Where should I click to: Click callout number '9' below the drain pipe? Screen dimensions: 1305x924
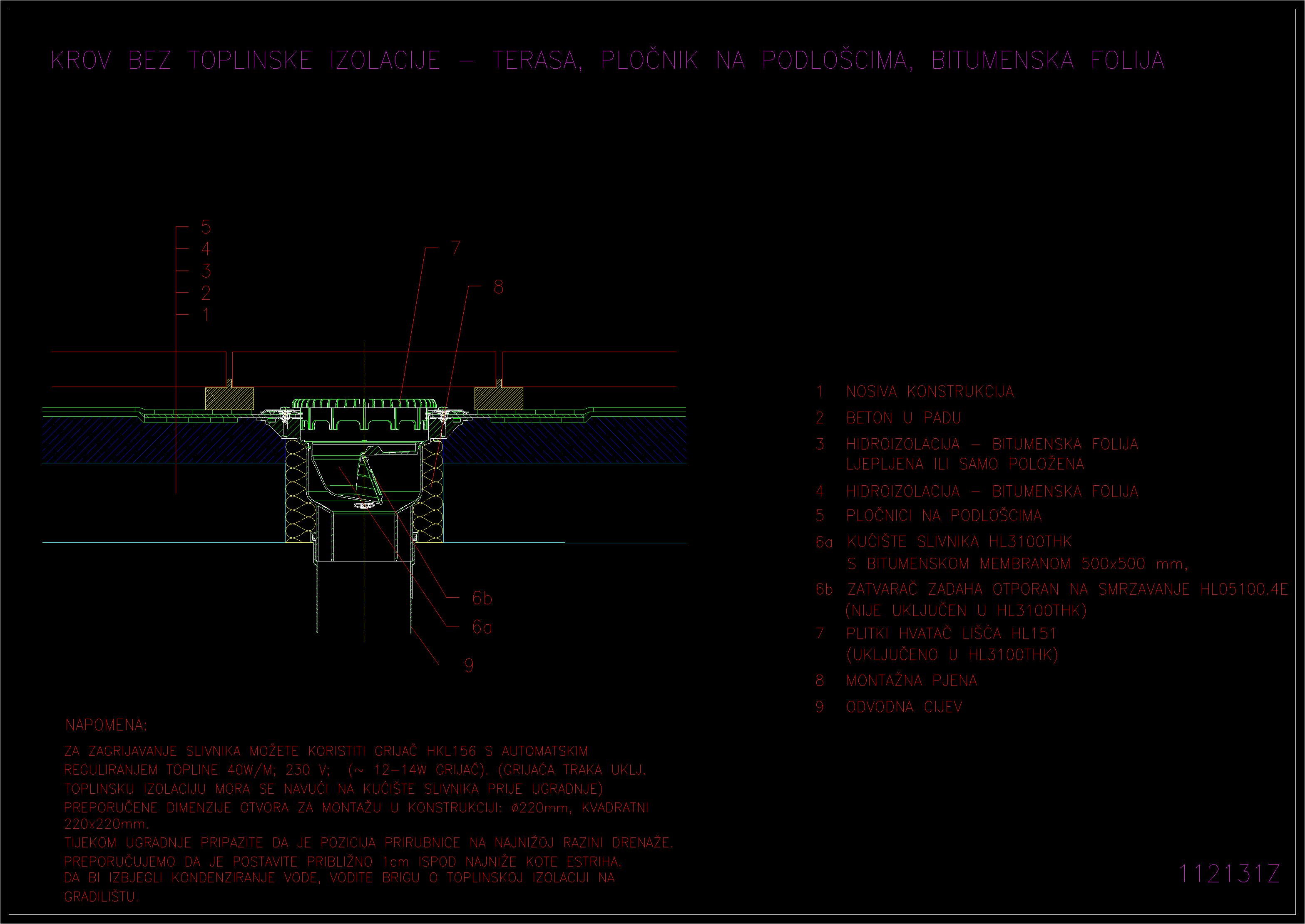tap(469, 665)
